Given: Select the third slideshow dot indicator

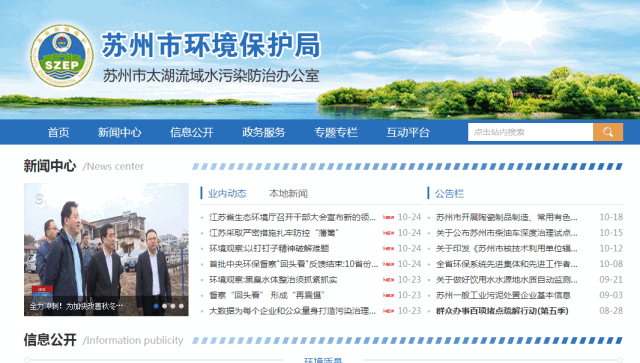Looking at the screenshot, I should point(173,306).
